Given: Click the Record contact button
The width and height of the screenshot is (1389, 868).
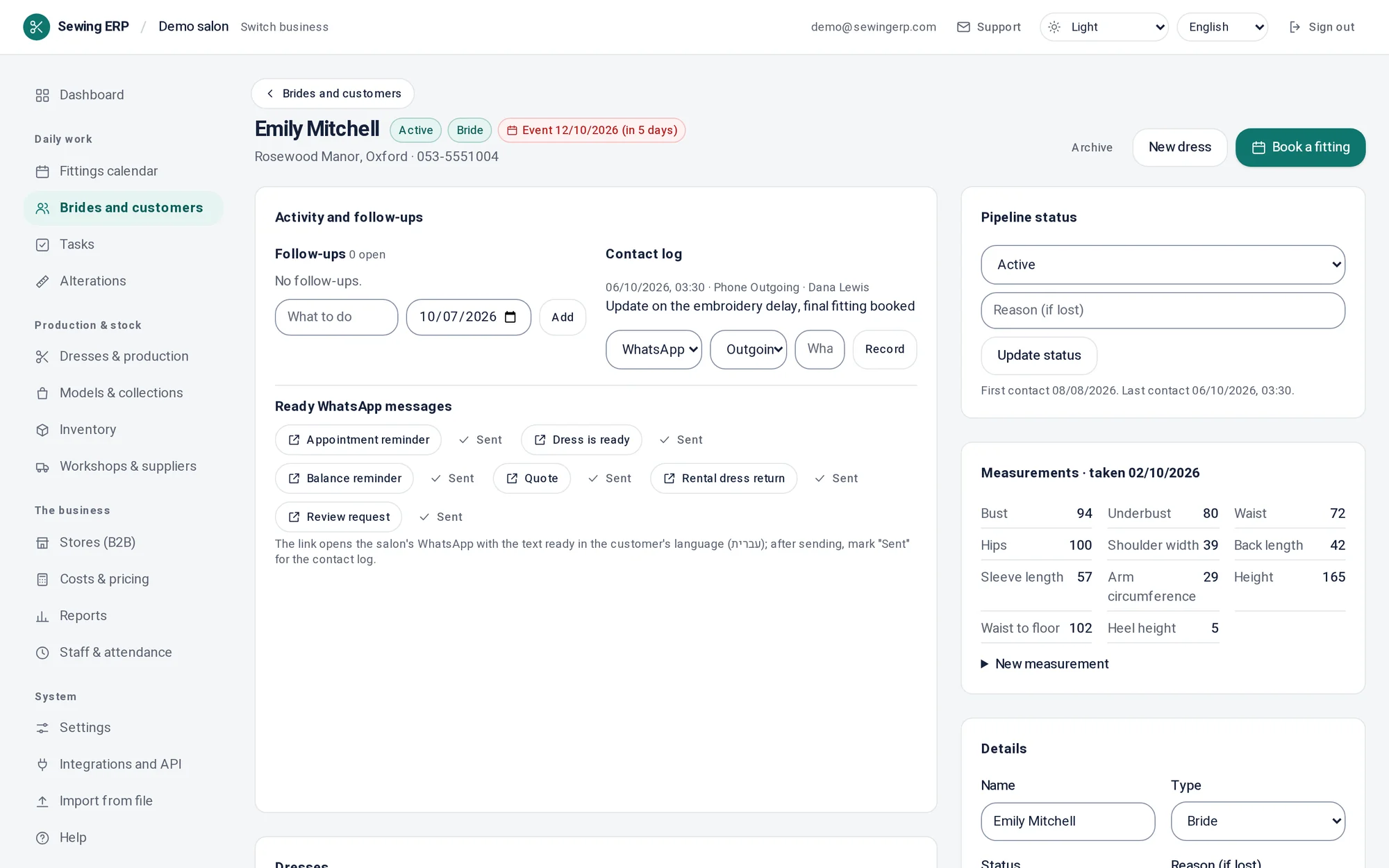Looking at the screenshot, I should [x=884, y=349].
